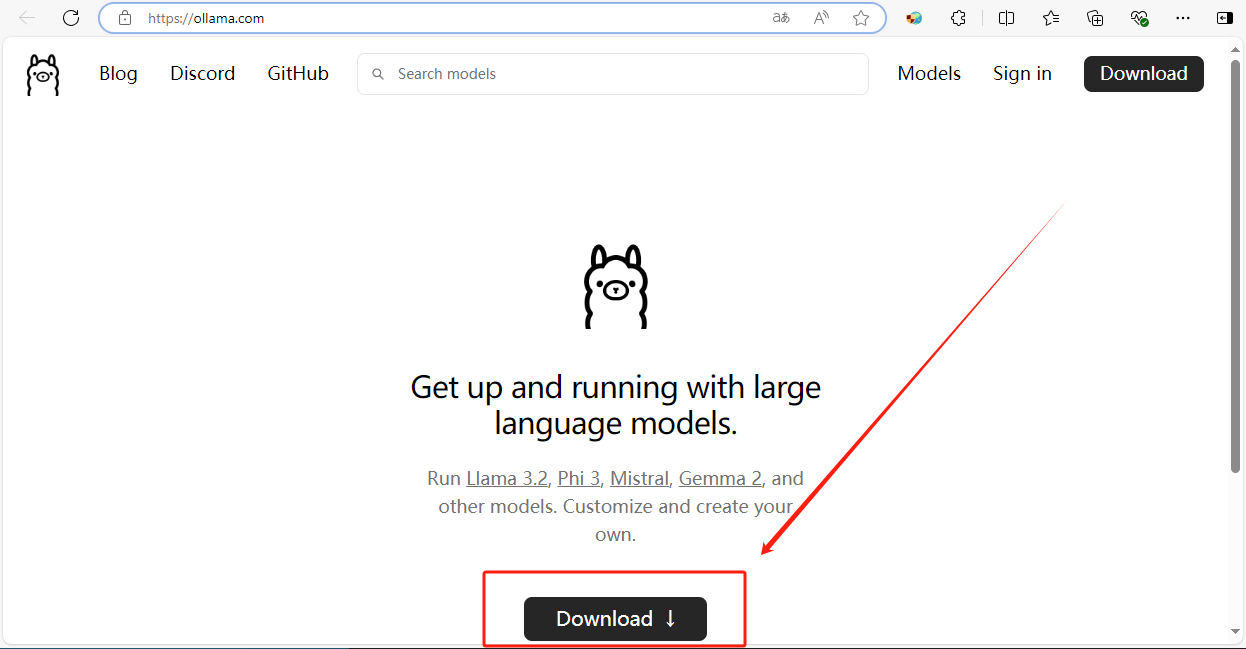Image resolution: width=1246 pixels, height=649 pixels.
Task: Click the scrollbar up arrow
Action: point(1235,48)
